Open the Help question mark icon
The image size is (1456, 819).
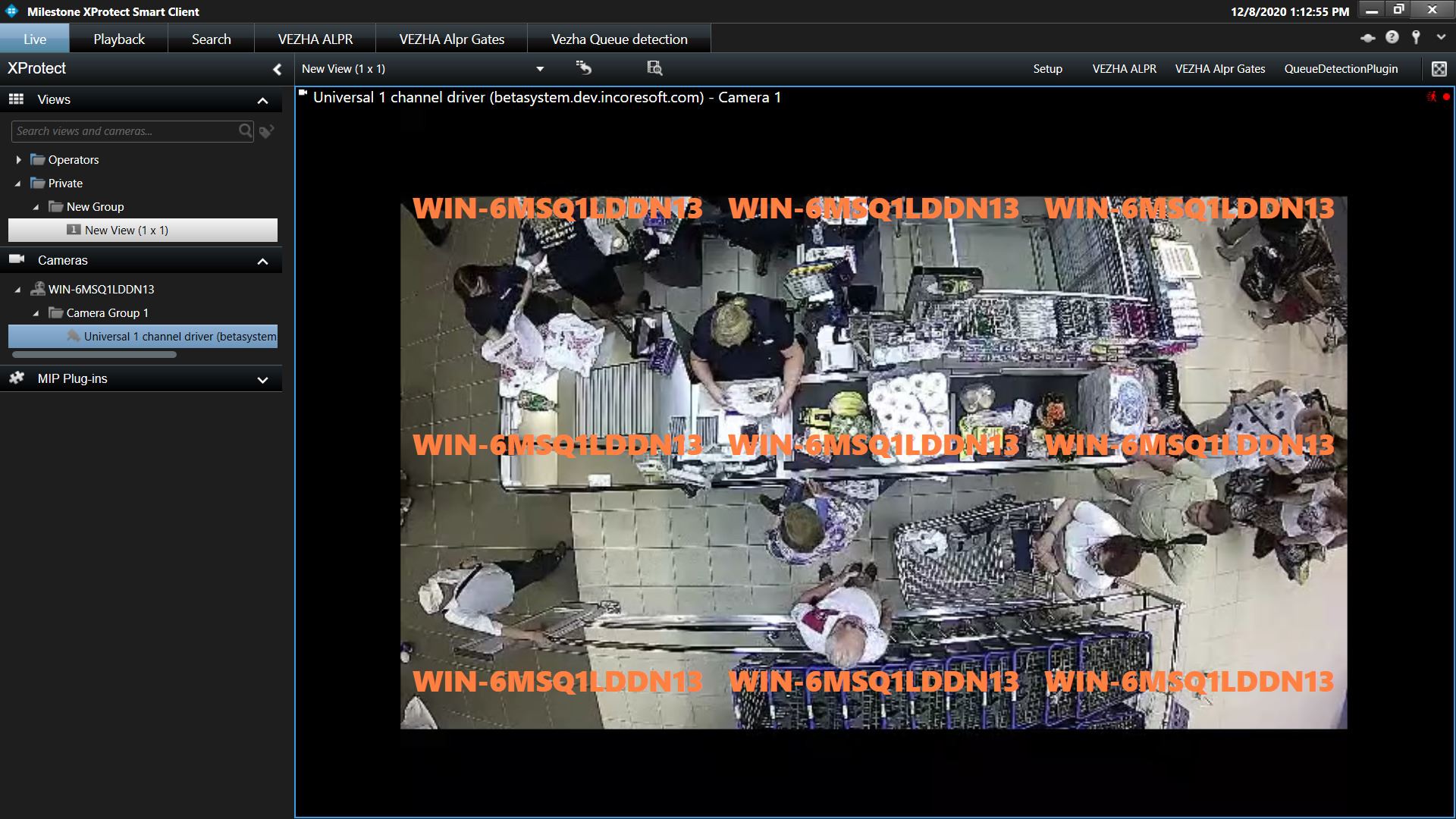tap(1392, 37)
